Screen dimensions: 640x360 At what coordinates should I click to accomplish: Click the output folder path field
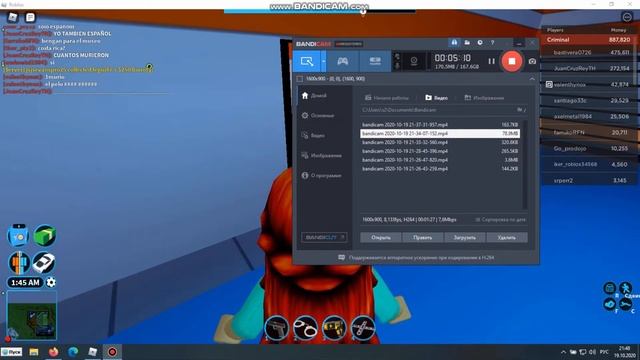tap(437, 110)
